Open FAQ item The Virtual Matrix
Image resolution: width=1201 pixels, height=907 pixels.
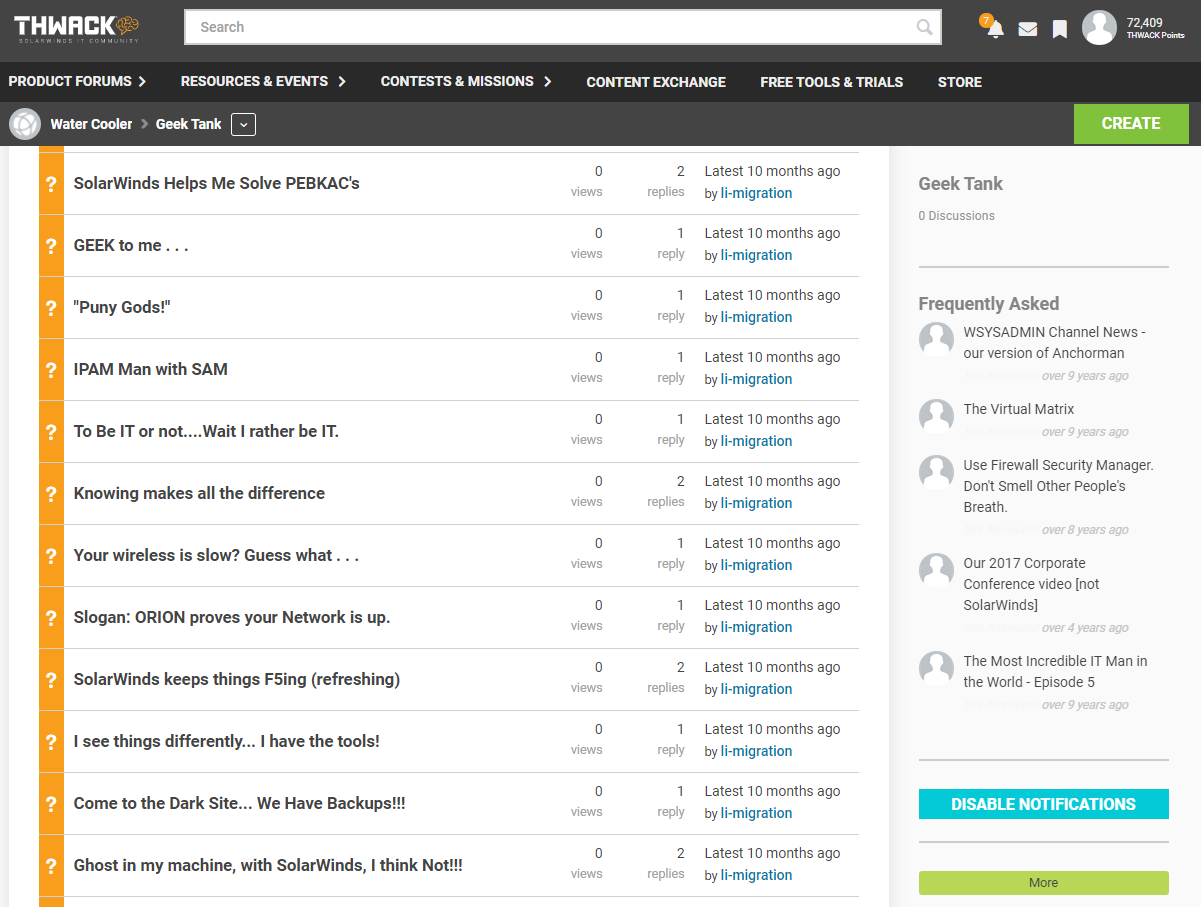1019,409
